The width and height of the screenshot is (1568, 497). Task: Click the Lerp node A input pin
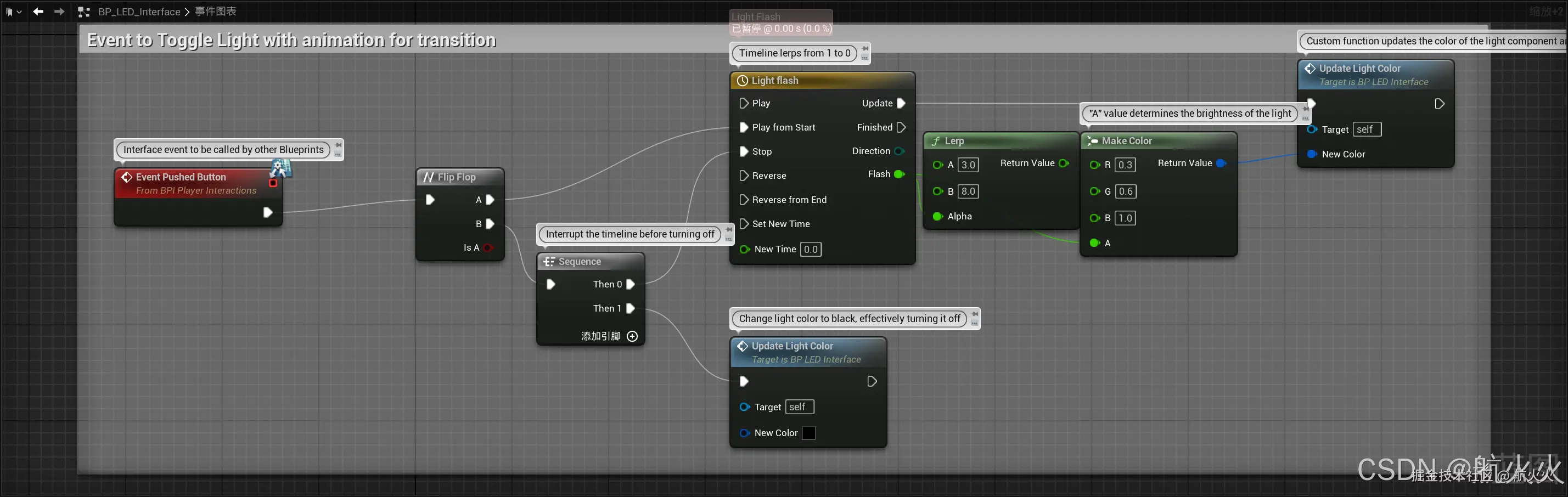pos(937,165)
